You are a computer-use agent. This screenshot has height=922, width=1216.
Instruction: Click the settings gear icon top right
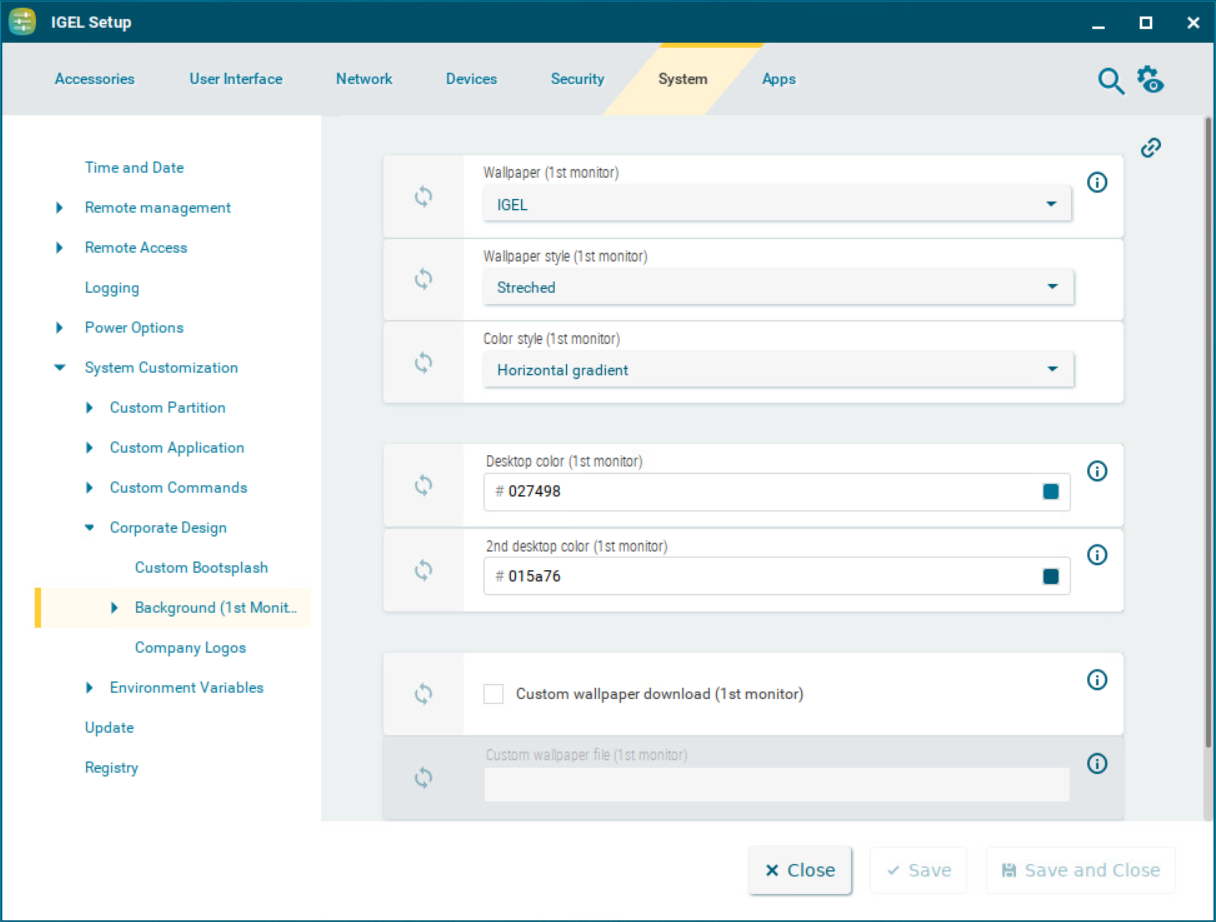pyautogui.click(x=1149, y=80)
